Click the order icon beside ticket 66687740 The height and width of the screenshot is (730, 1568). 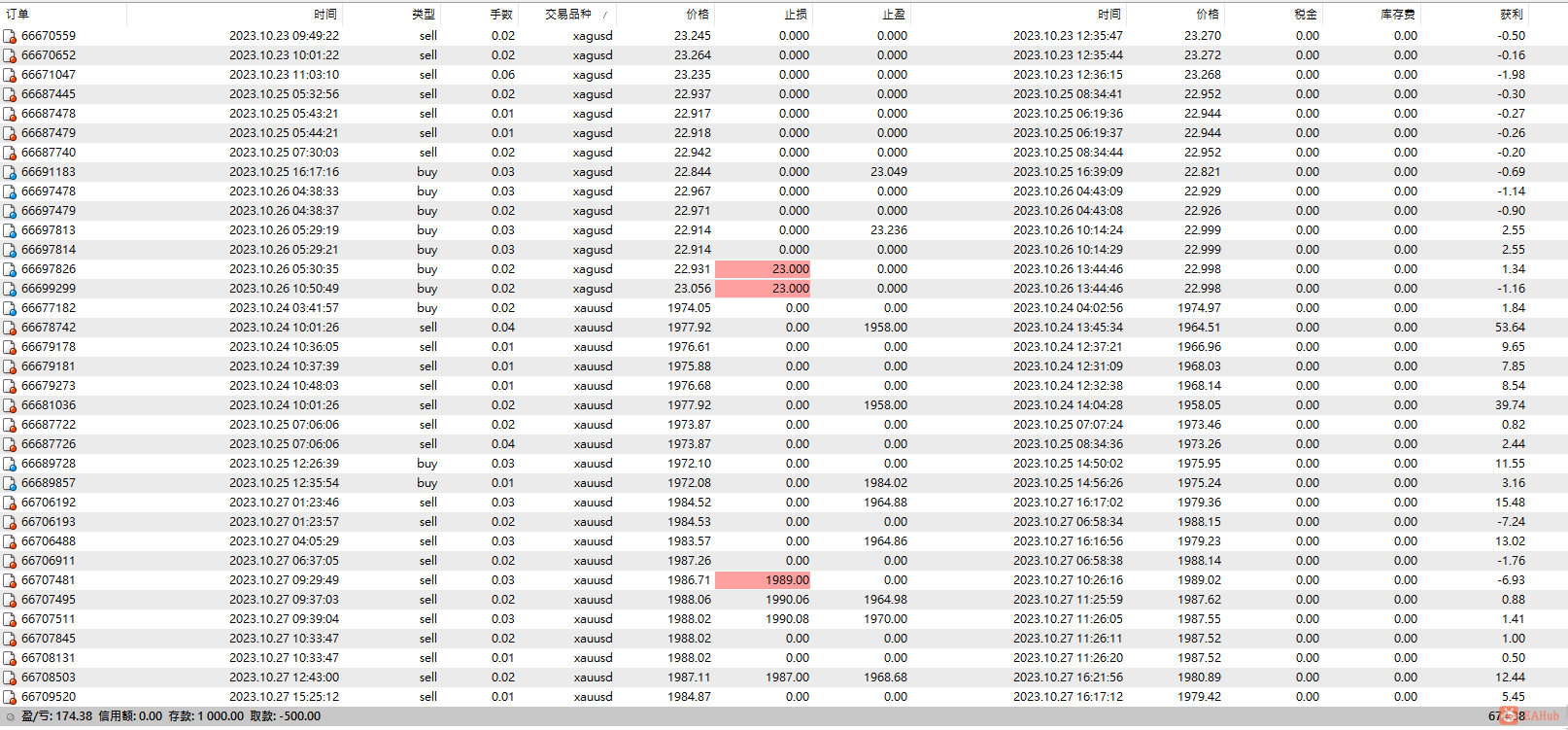click(x=10, y=153)
